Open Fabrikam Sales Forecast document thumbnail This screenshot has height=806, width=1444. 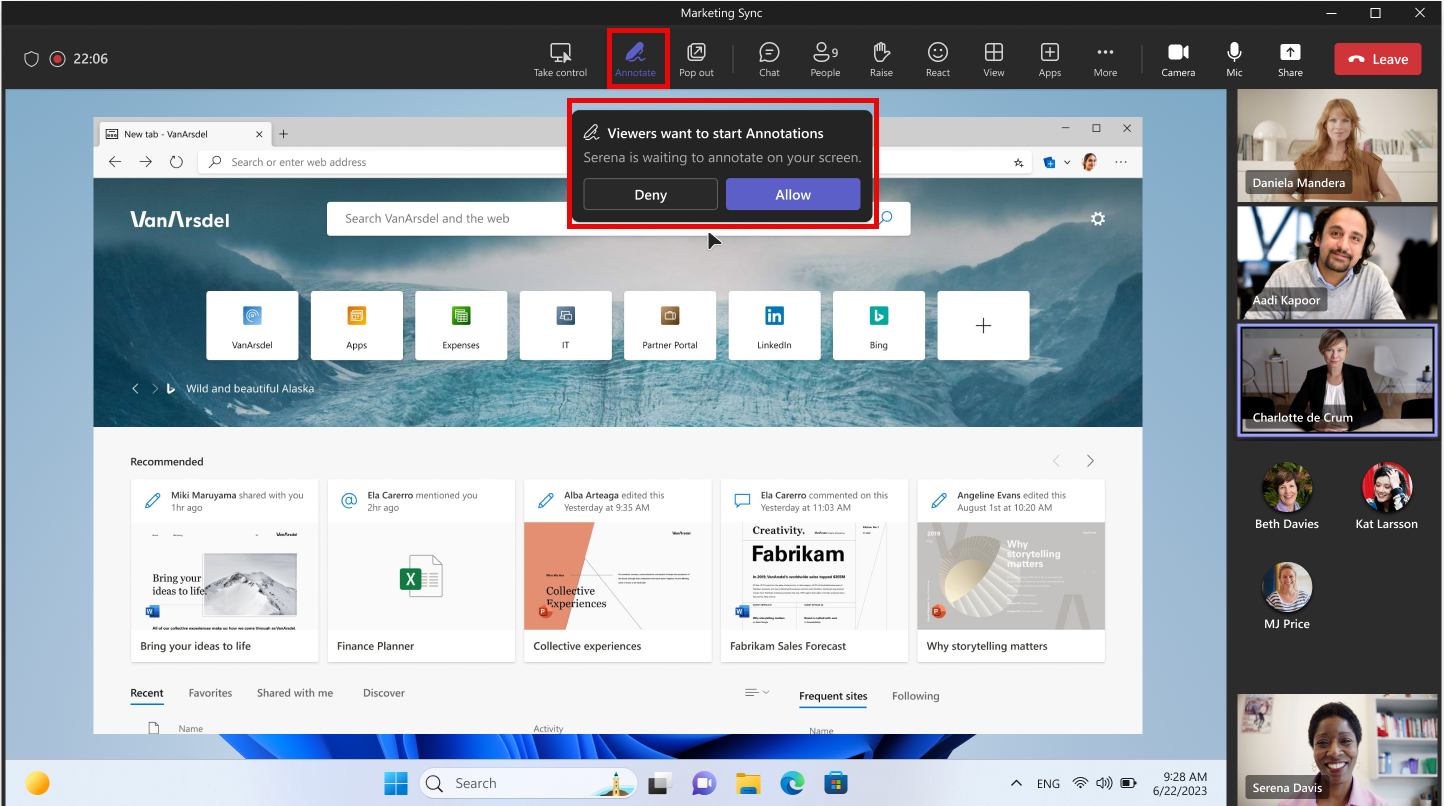click(x=814, y=576)
